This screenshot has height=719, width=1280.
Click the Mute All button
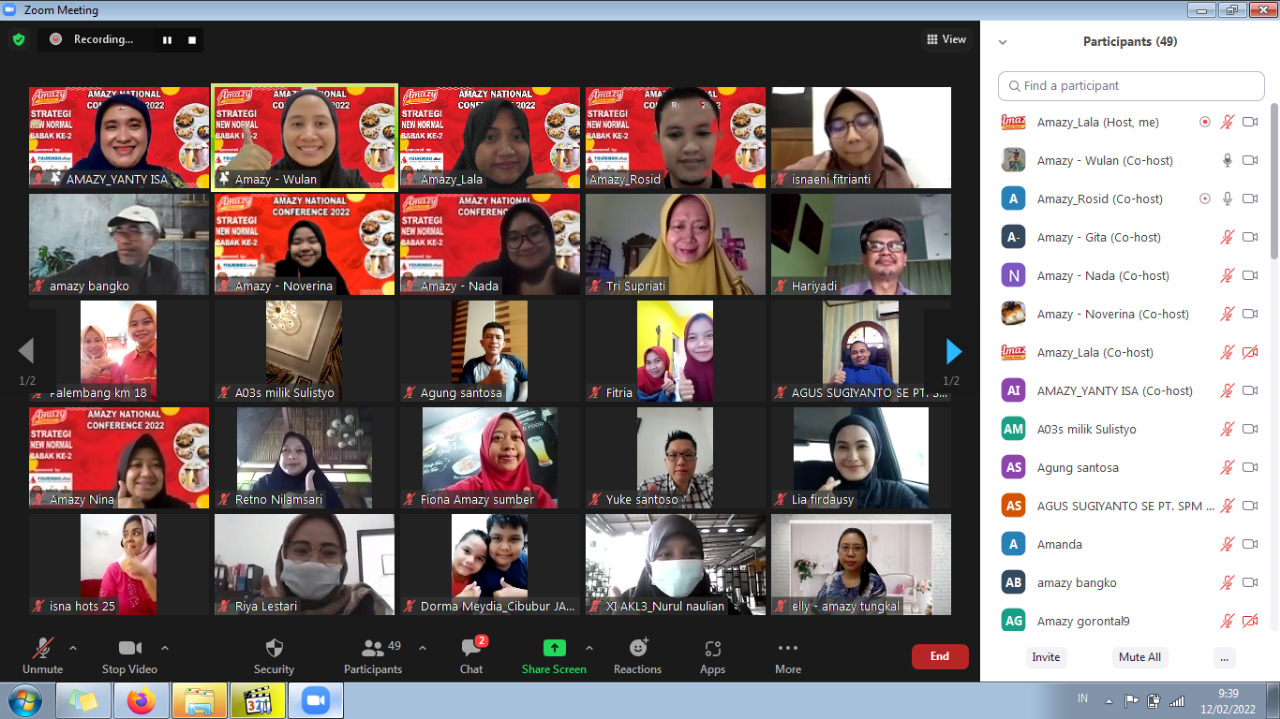click(1139, 657)
